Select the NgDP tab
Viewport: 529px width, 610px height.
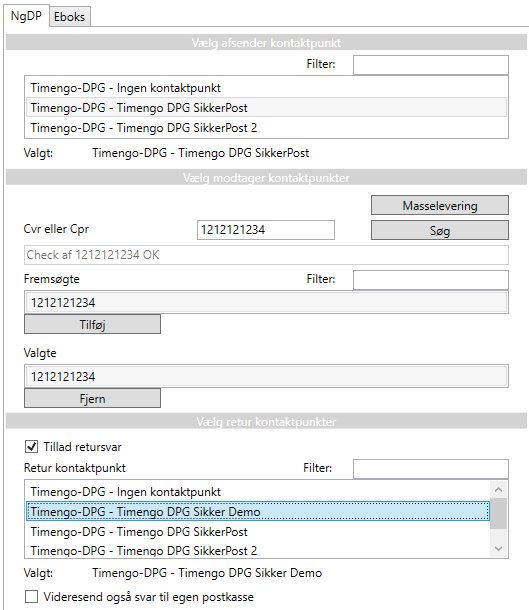point(26,16)
